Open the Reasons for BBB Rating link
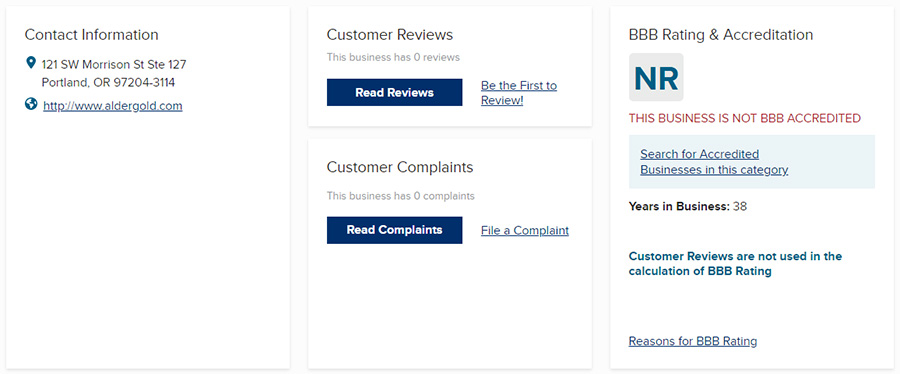Screen dimensions: 900x374 pyautogui.click(x=693, y=341)
